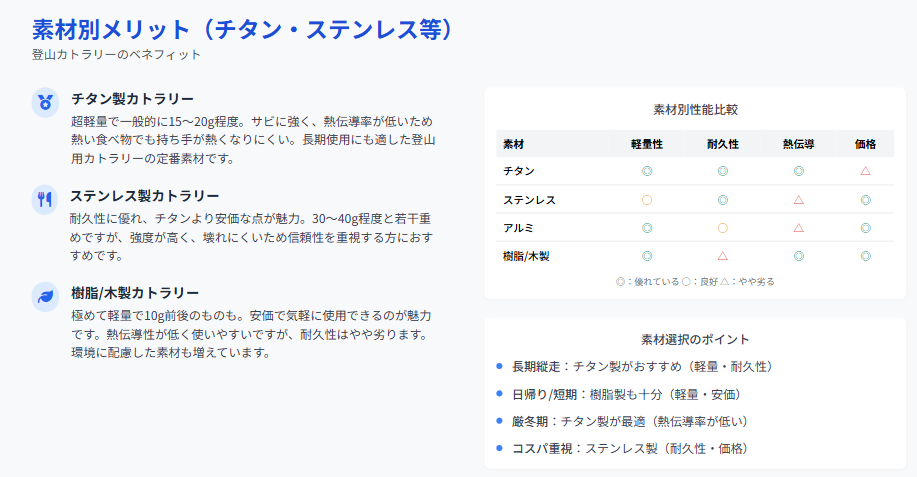917x477 pixels.
Task: Click the medal icon beside チタン製カトラリー
Action: click(45, 101)
